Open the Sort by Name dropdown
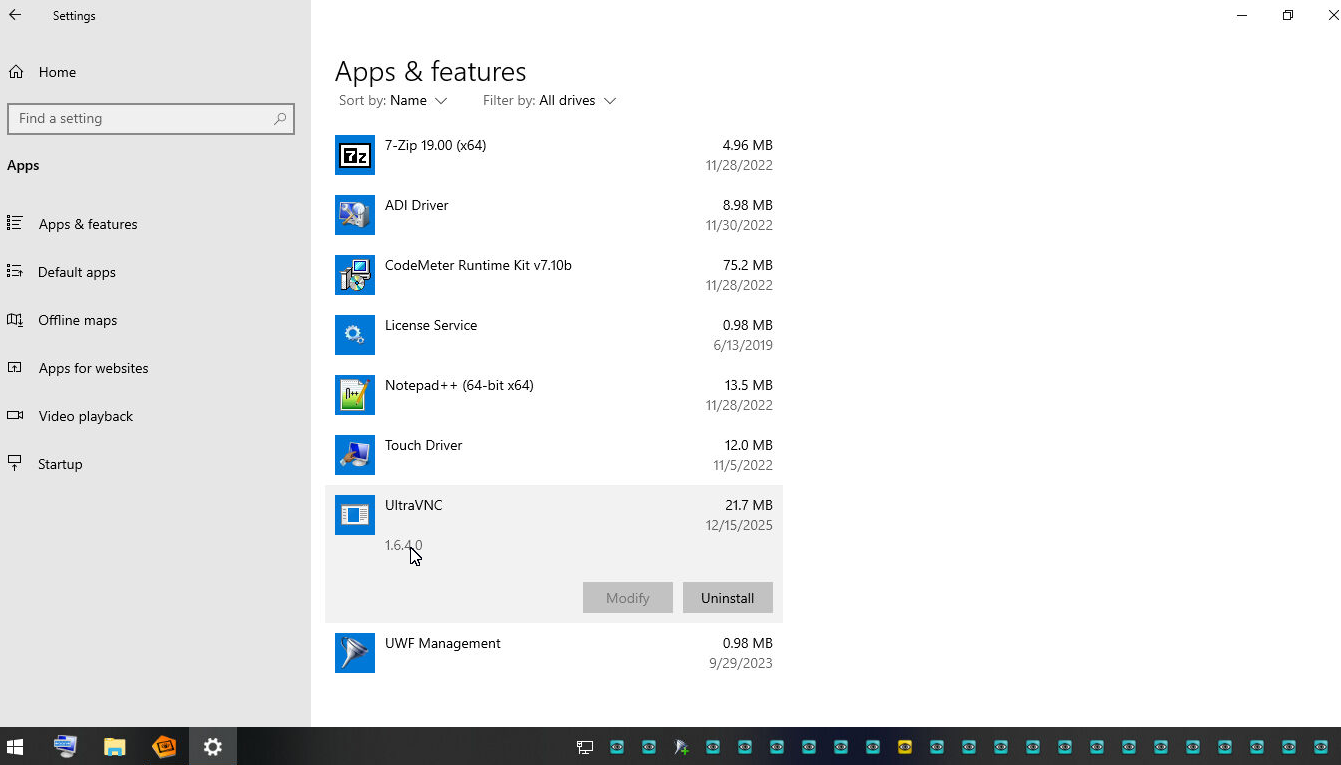The height and width of the screenshot is (765, 1341). coord(393,100)
